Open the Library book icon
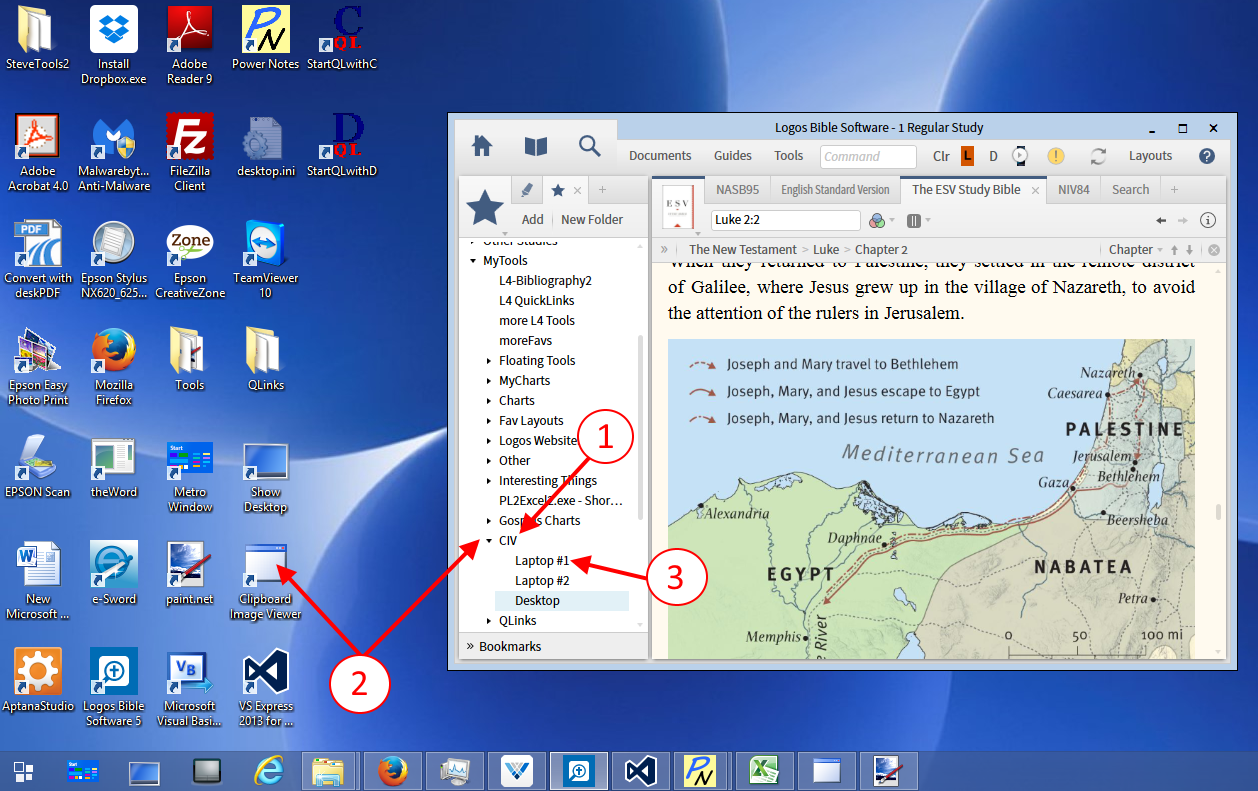The image size is (1258, 791). pyautogui.click(x=536, y=147)
